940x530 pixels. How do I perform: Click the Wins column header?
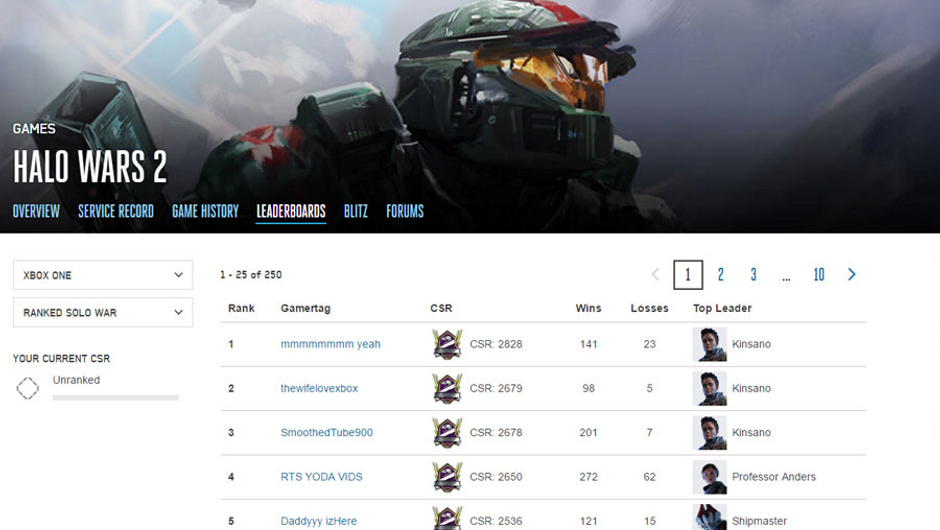click(588, 308)
